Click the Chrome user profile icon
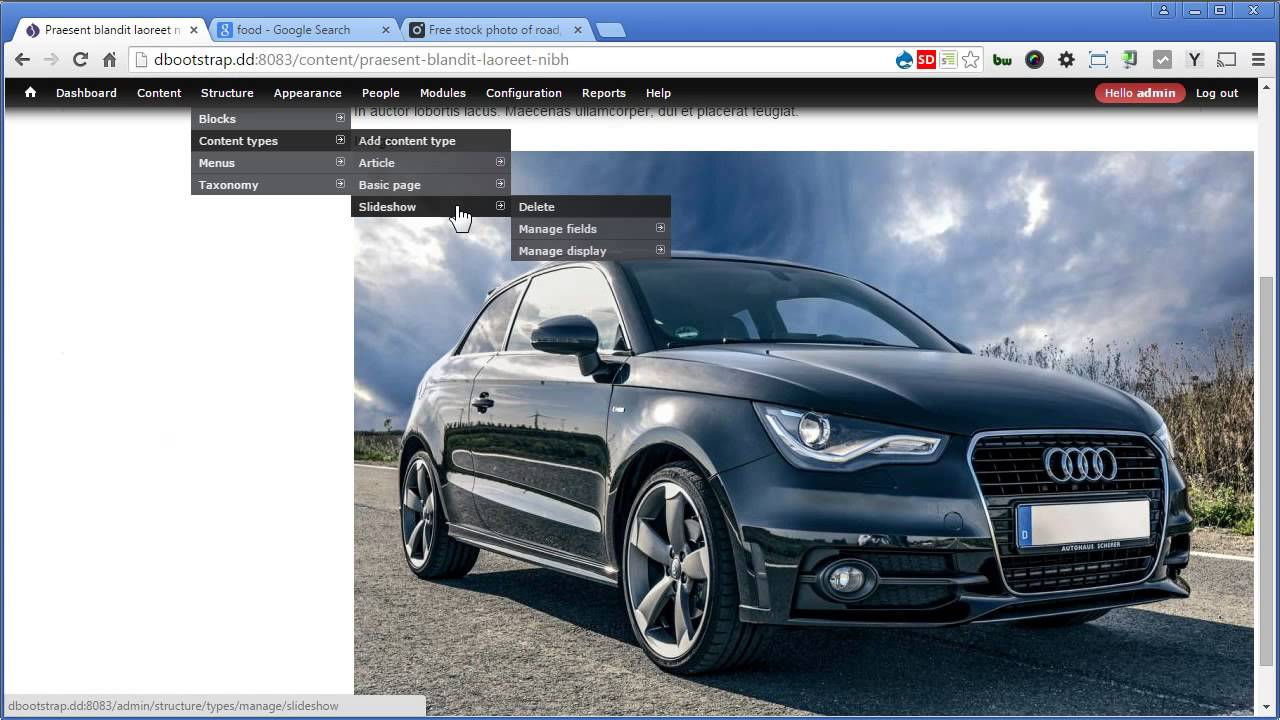 (x=1164, y=10)
